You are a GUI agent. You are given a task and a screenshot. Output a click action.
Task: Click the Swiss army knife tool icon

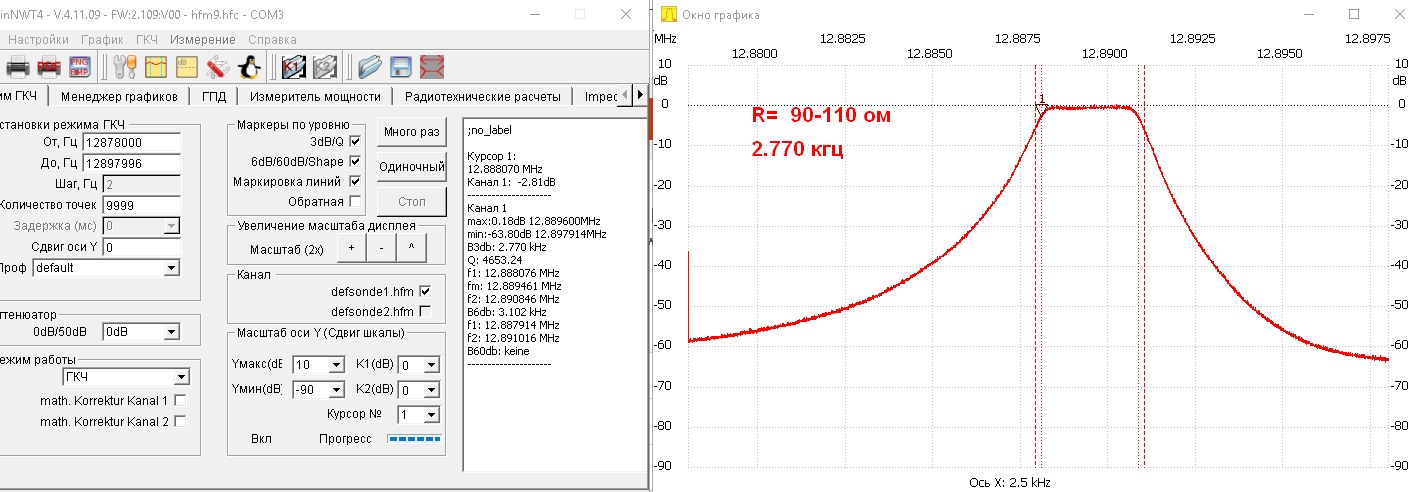point(217,67)
